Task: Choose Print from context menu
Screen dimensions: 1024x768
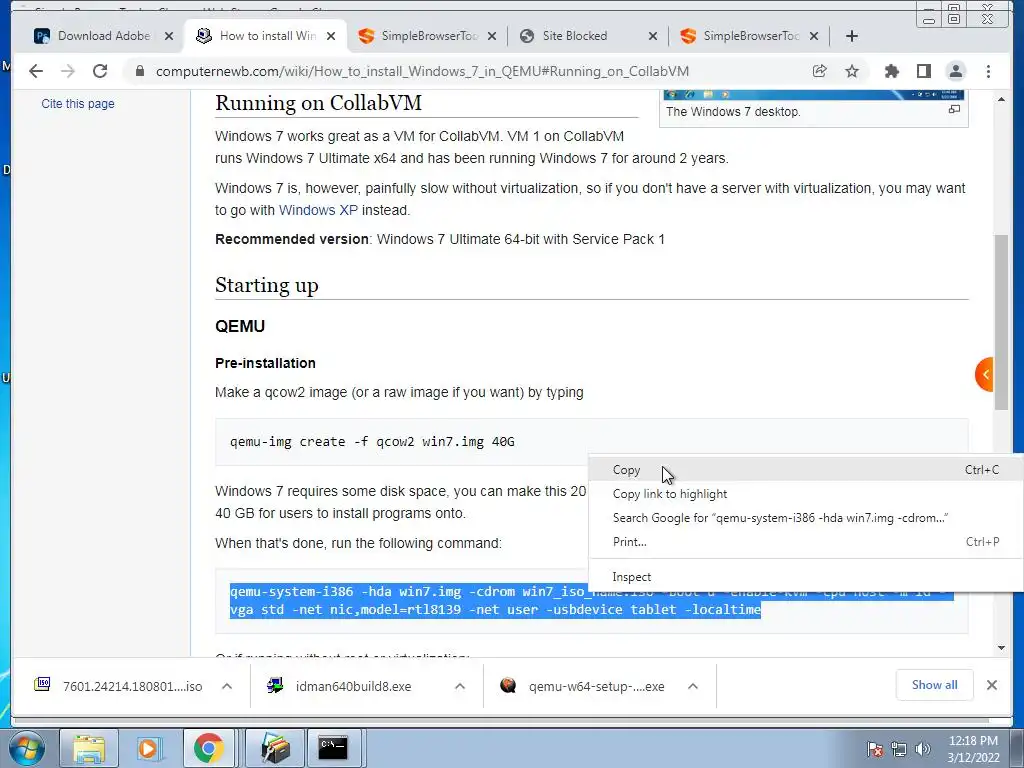Action: click(806, 541)
